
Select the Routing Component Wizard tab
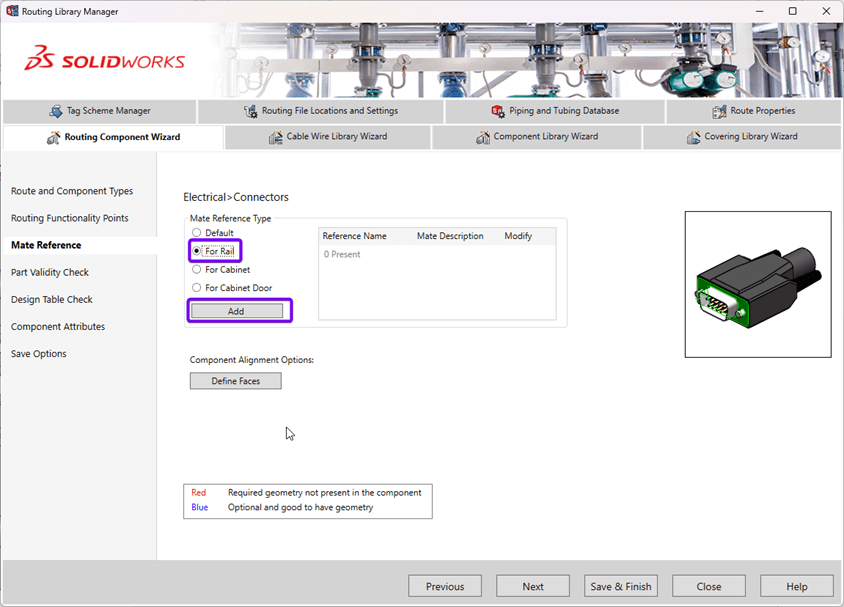pyautogui.click(x=113, y=137)
